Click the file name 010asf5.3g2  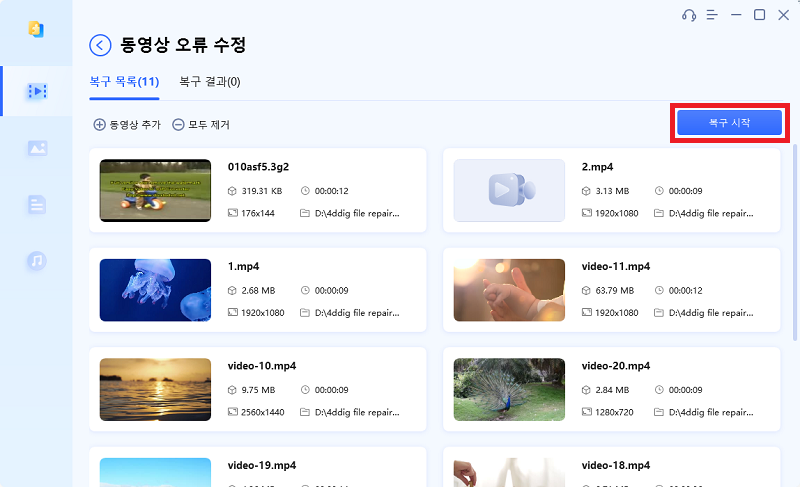(x=258, y=167)
